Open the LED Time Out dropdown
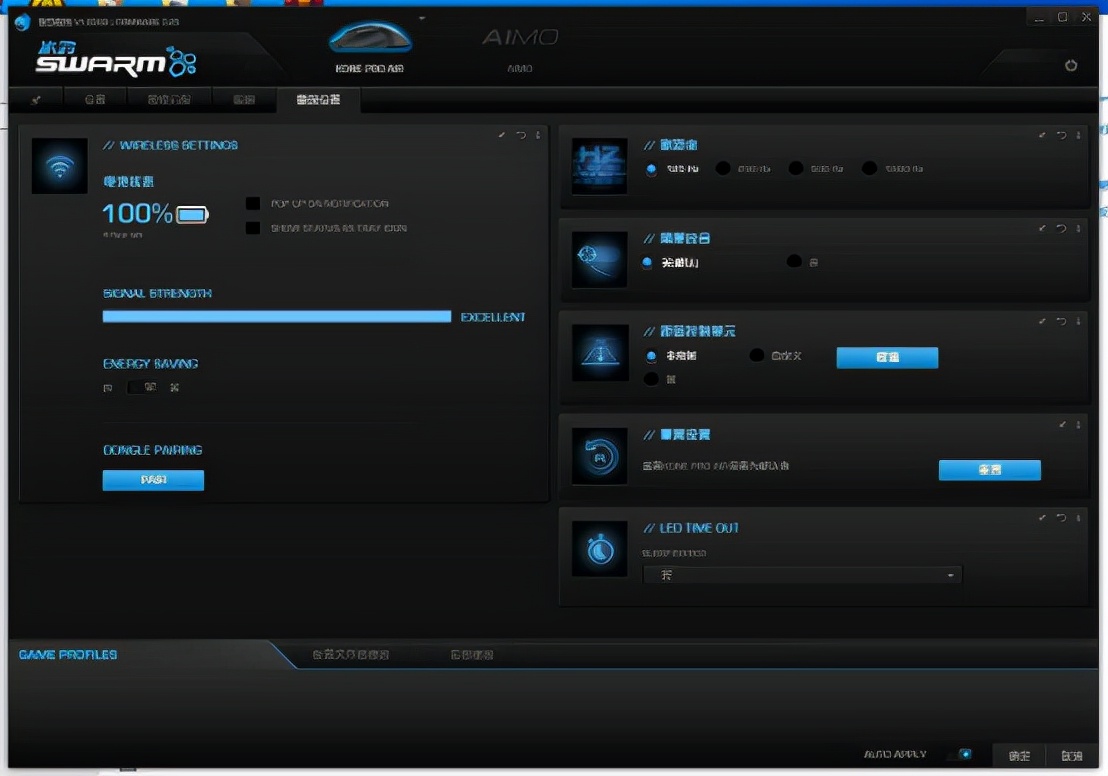 pyautogui.click(x=801, y=575)
